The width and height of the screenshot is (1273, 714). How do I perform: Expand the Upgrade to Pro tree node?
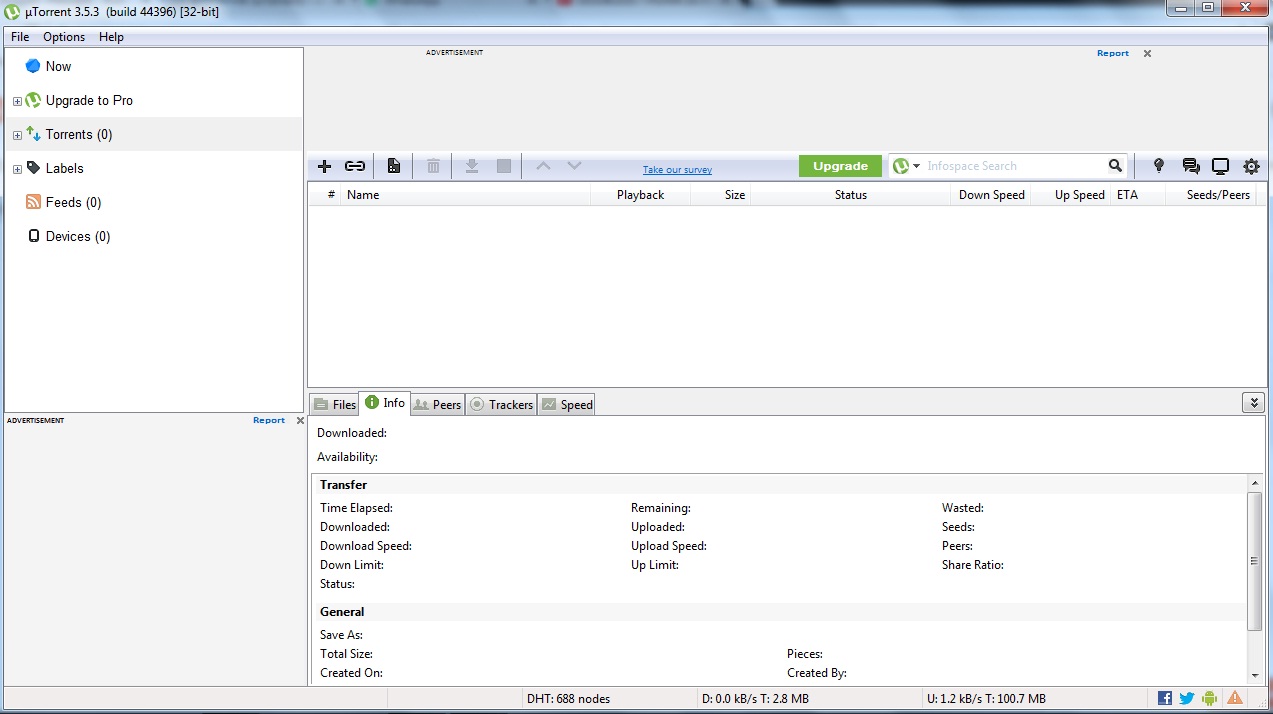click(x=17, y=101)
